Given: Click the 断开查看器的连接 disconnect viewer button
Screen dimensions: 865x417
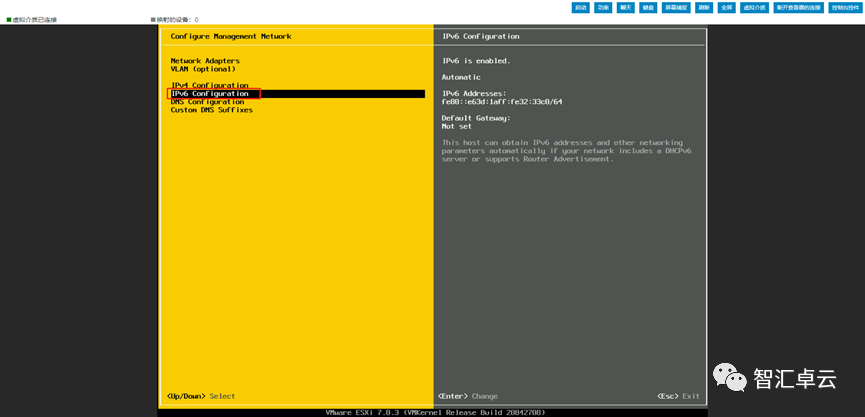Looking at the screenshot, I should click(x=798, y=8).
